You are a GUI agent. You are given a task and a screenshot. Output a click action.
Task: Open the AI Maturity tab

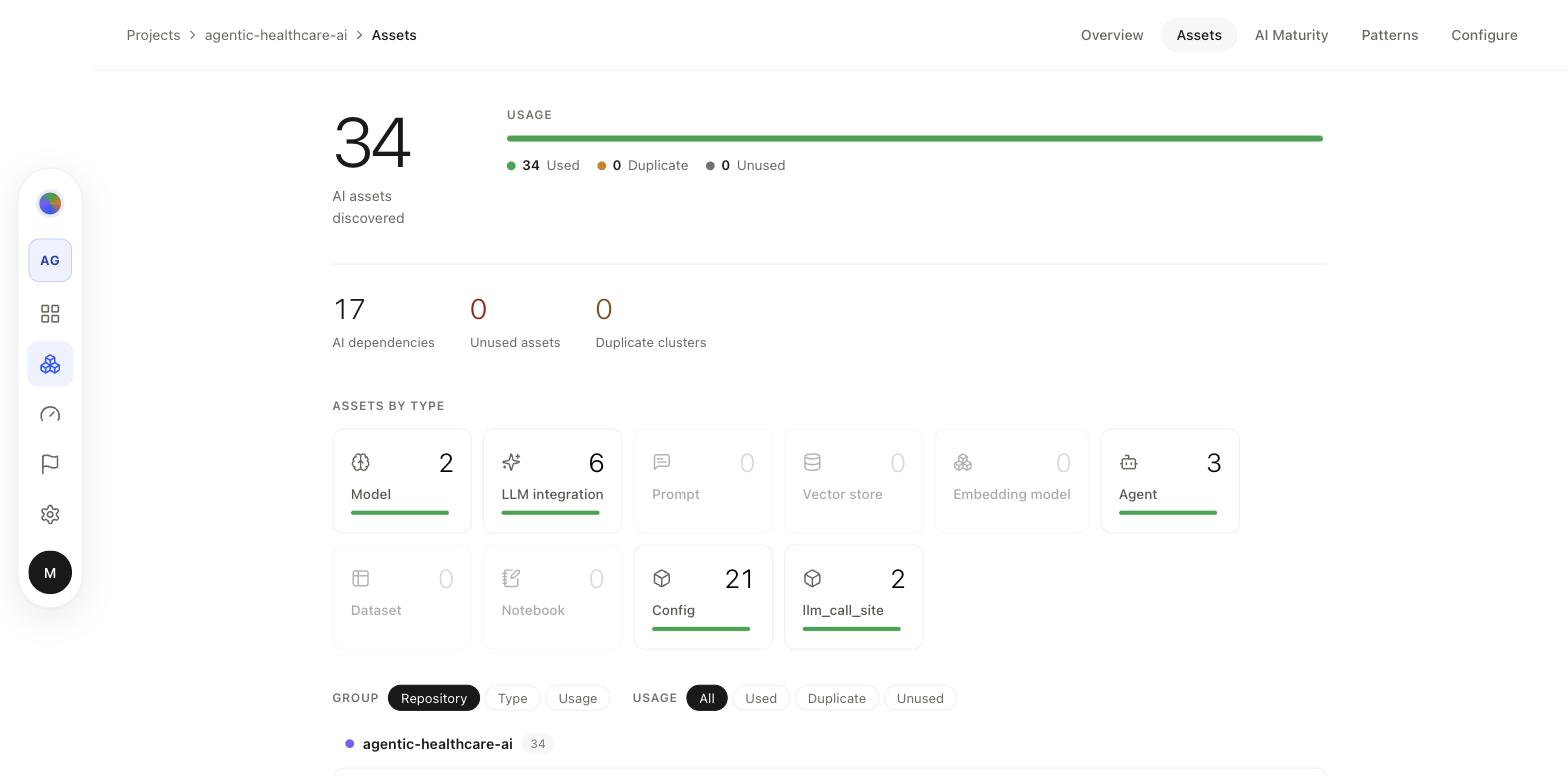coord(1292,35)
